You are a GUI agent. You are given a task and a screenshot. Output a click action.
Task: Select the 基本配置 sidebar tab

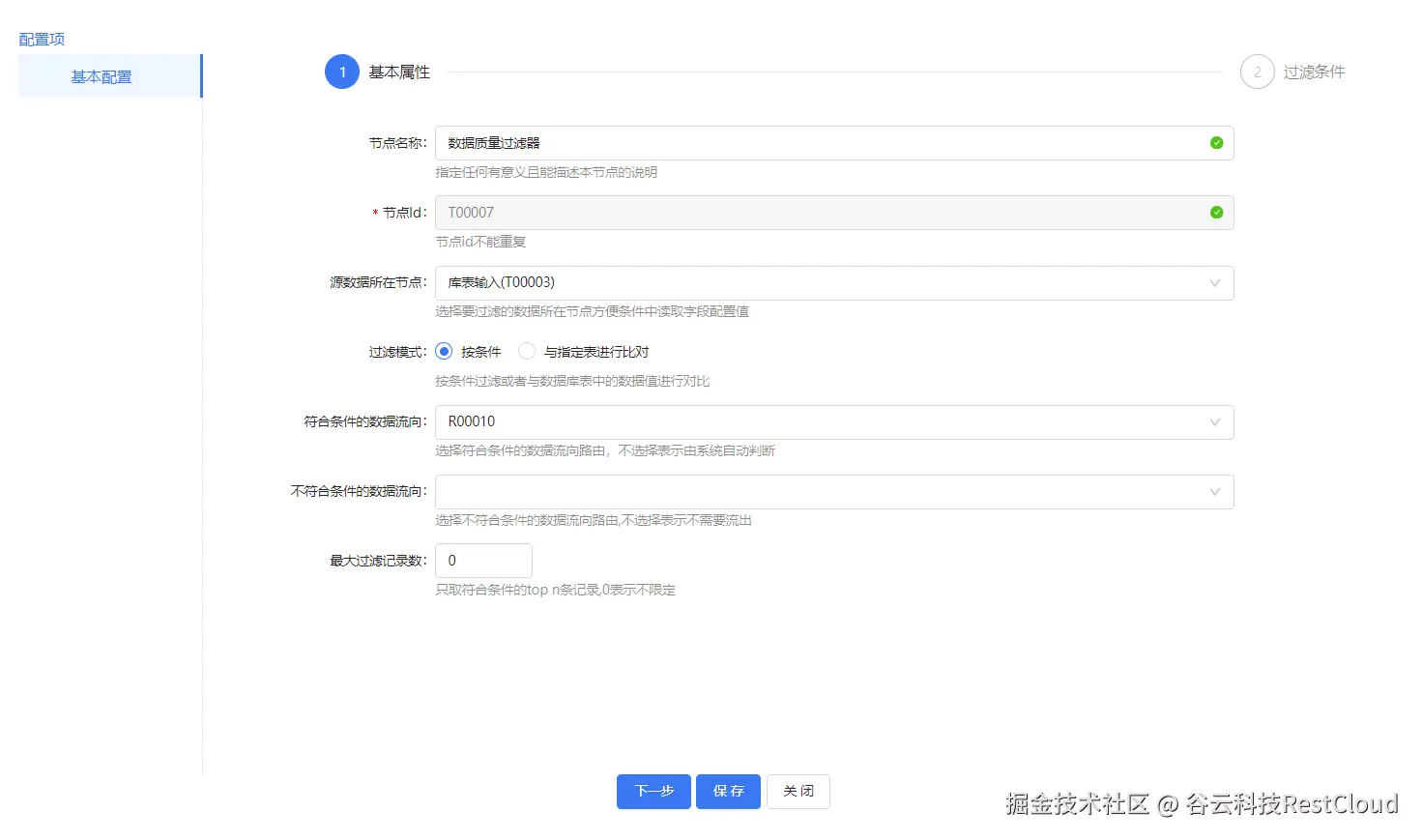pos(109,76)
